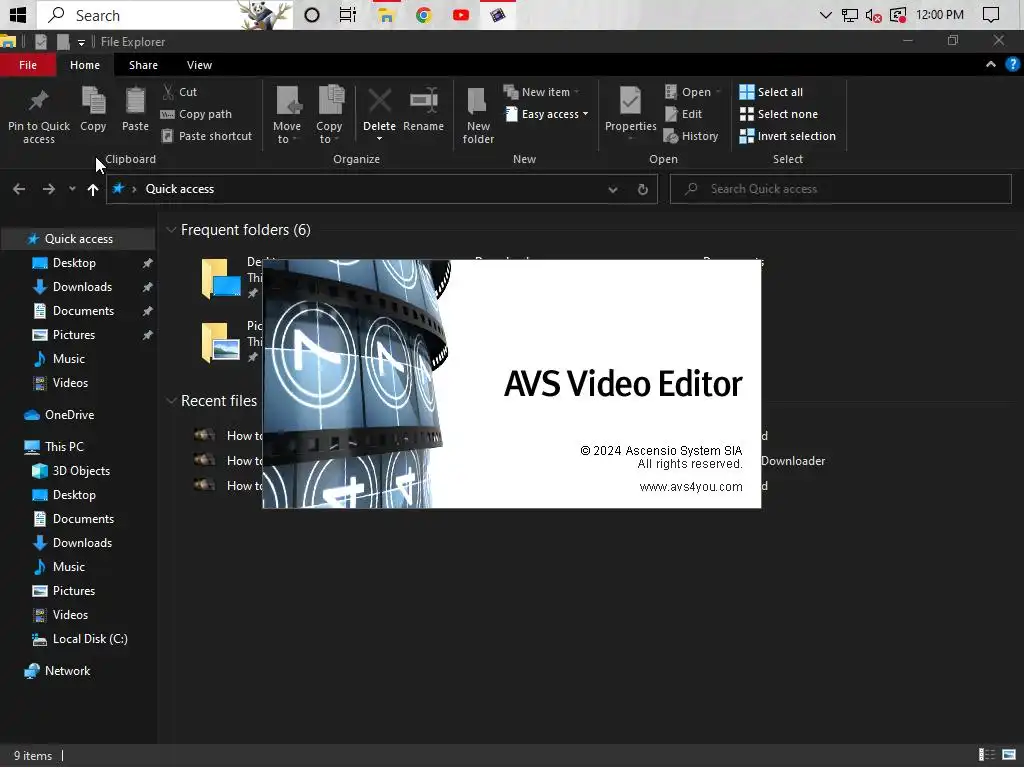Create a New folder
The width and height of the screenshot is (1024, 768).
[x=478, y=115]
